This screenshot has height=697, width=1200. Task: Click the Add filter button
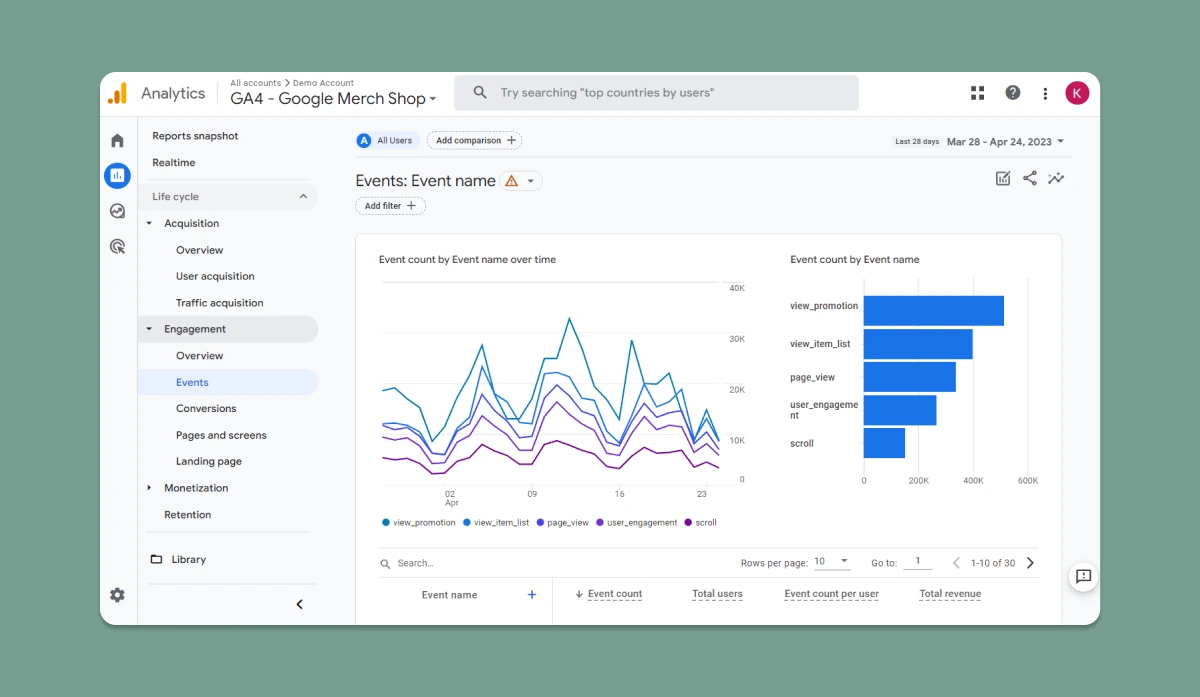390,206
